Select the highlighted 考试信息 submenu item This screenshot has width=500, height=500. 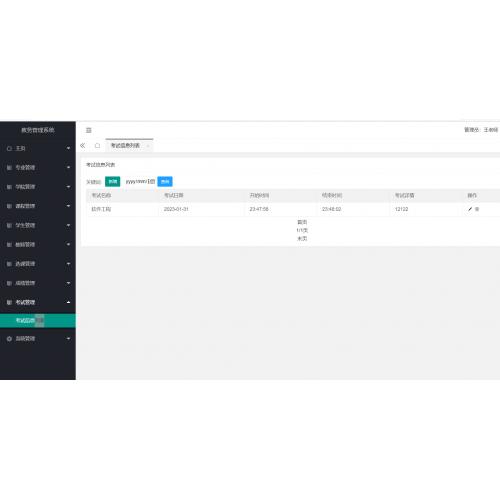click(38, 321)
